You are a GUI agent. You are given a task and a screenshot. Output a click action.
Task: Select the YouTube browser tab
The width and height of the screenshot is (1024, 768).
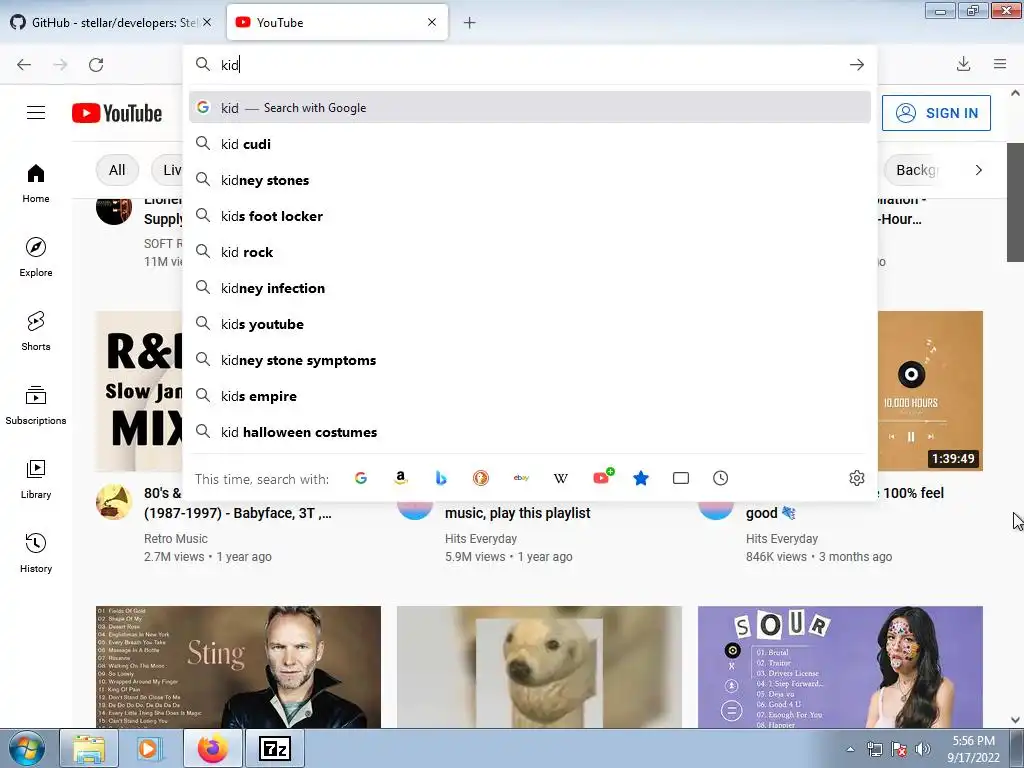pos(337,22)
